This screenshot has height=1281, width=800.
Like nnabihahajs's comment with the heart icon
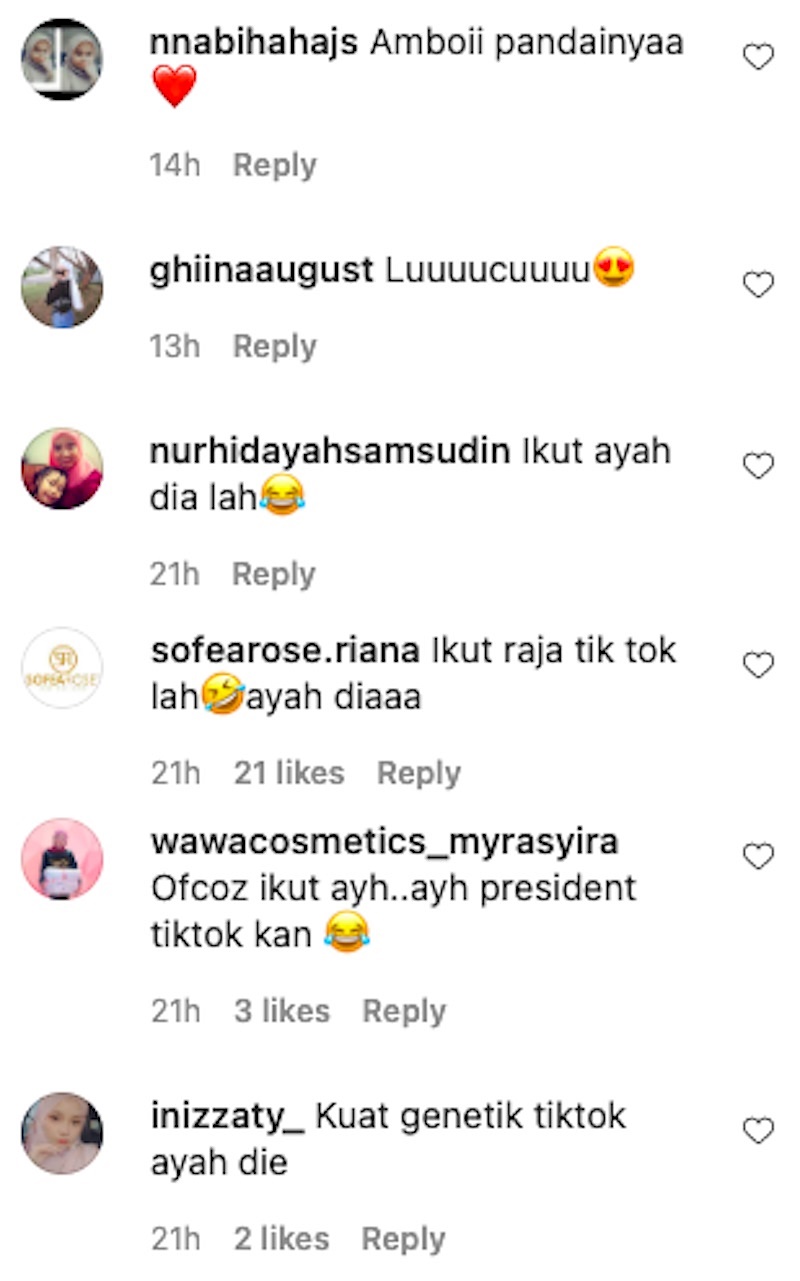[x=759, y=58]
